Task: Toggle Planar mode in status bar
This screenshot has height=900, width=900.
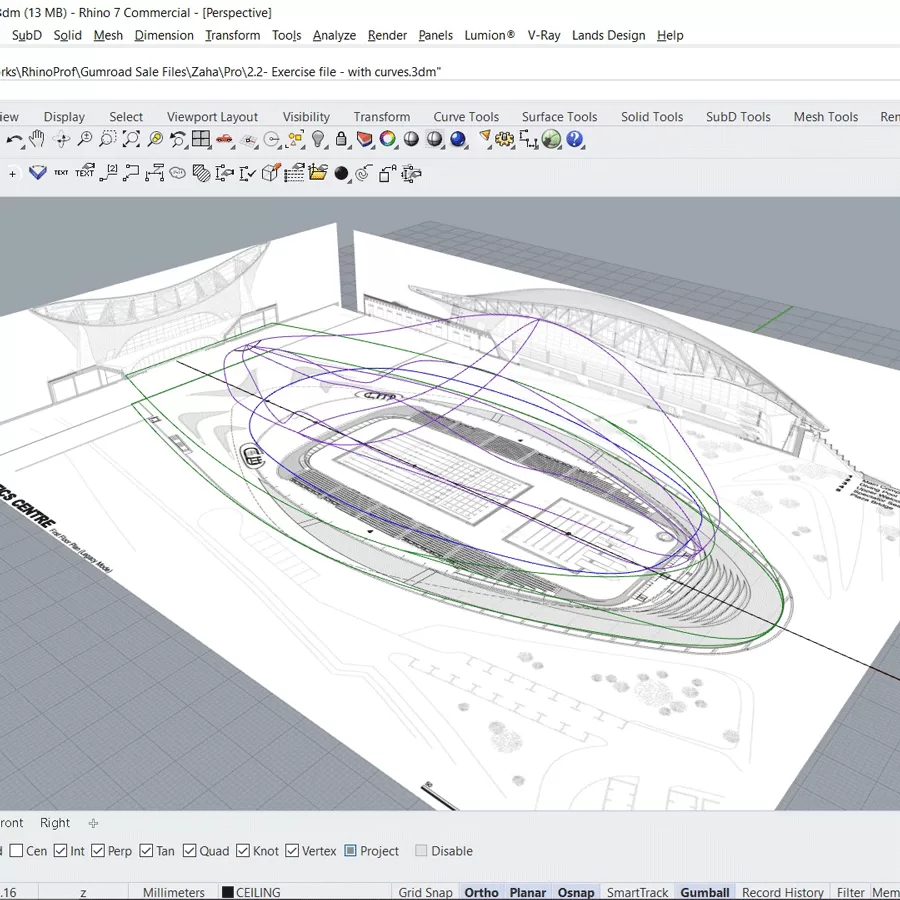Action: point(527,893)
